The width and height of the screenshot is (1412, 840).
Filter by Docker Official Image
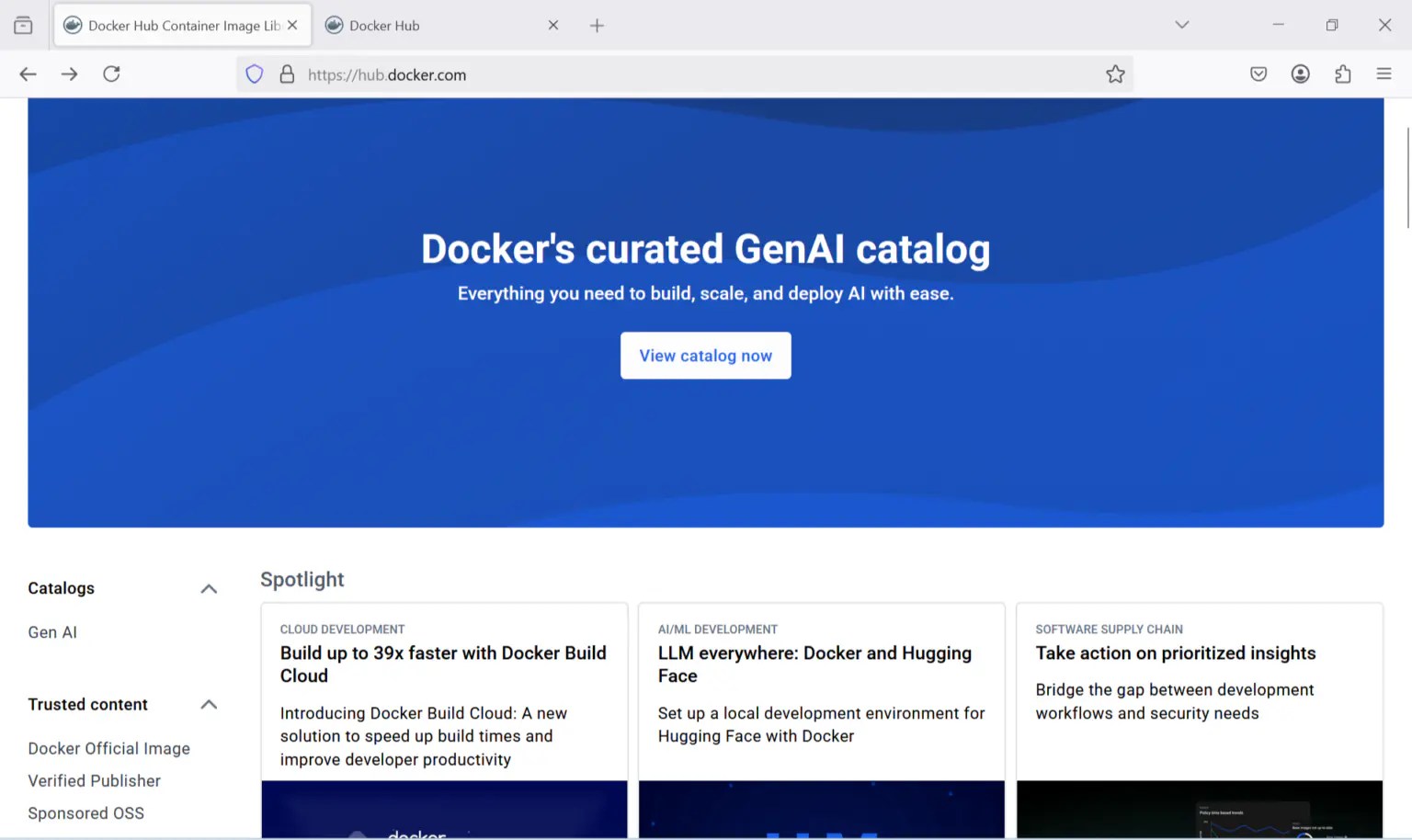coord(109,749)
